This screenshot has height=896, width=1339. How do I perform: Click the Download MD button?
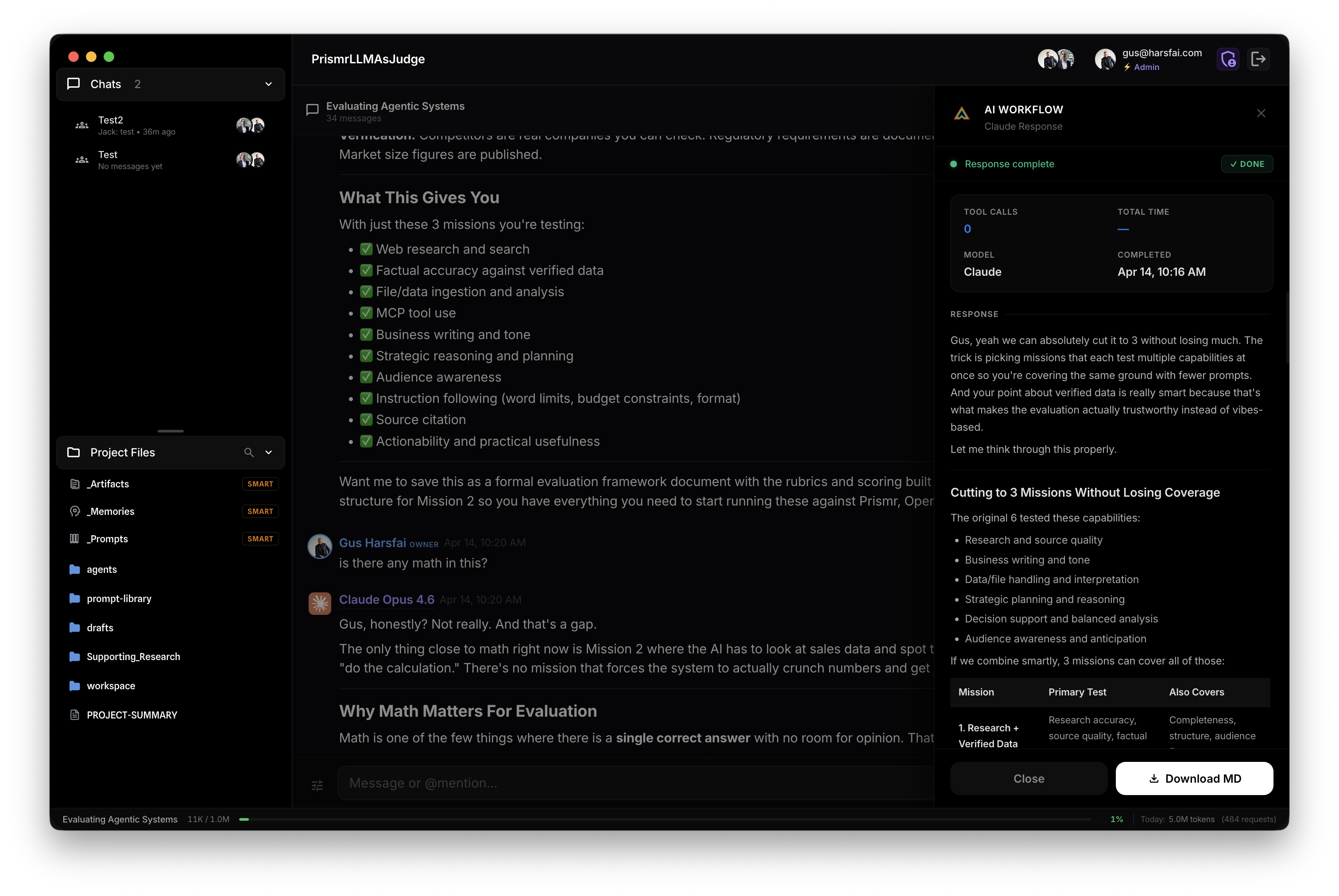1194,778
